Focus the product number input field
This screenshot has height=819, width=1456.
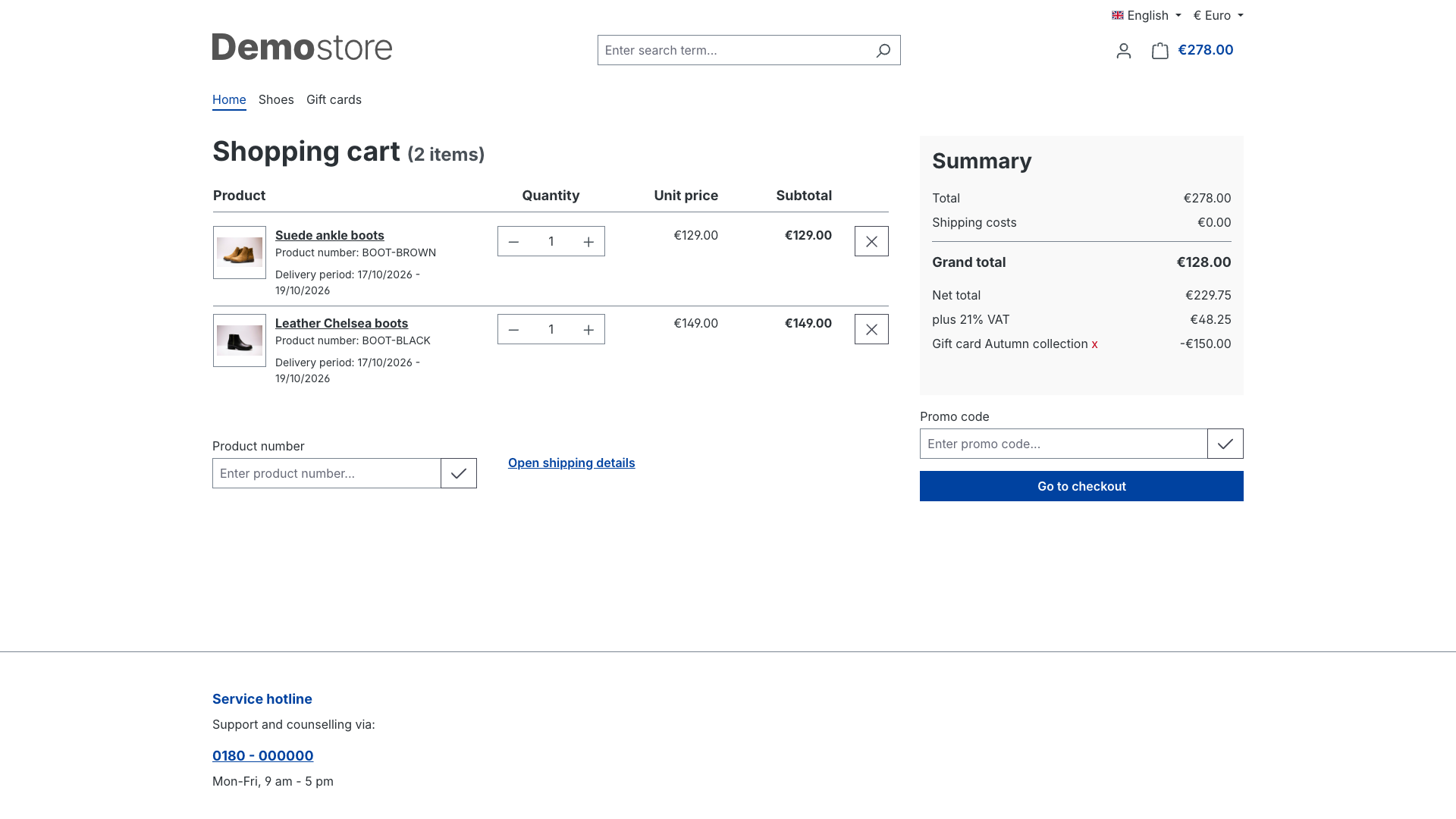tap(327, 473)
